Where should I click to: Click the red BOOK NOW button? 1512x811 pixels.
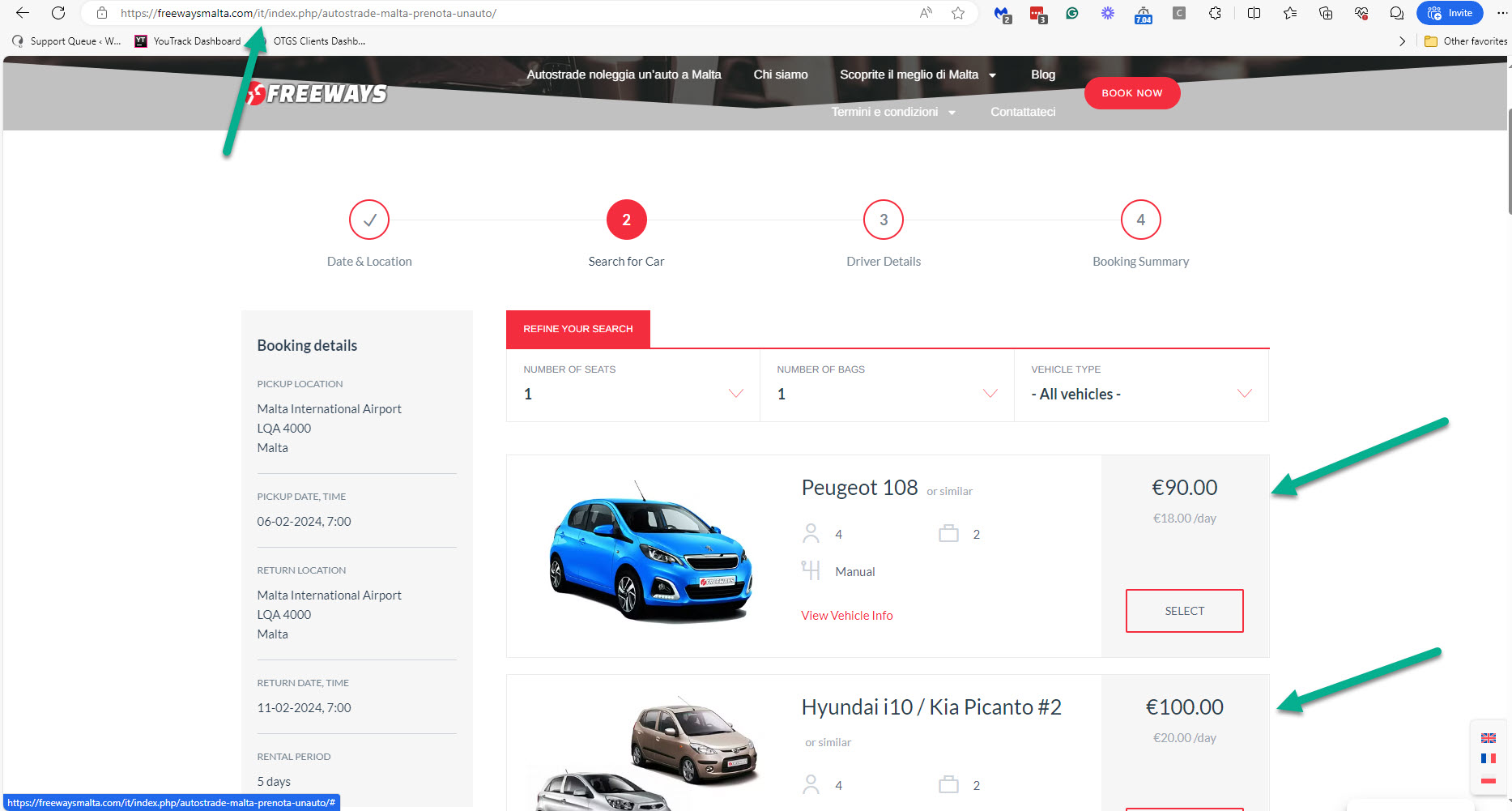click(x=1131, y=93)
